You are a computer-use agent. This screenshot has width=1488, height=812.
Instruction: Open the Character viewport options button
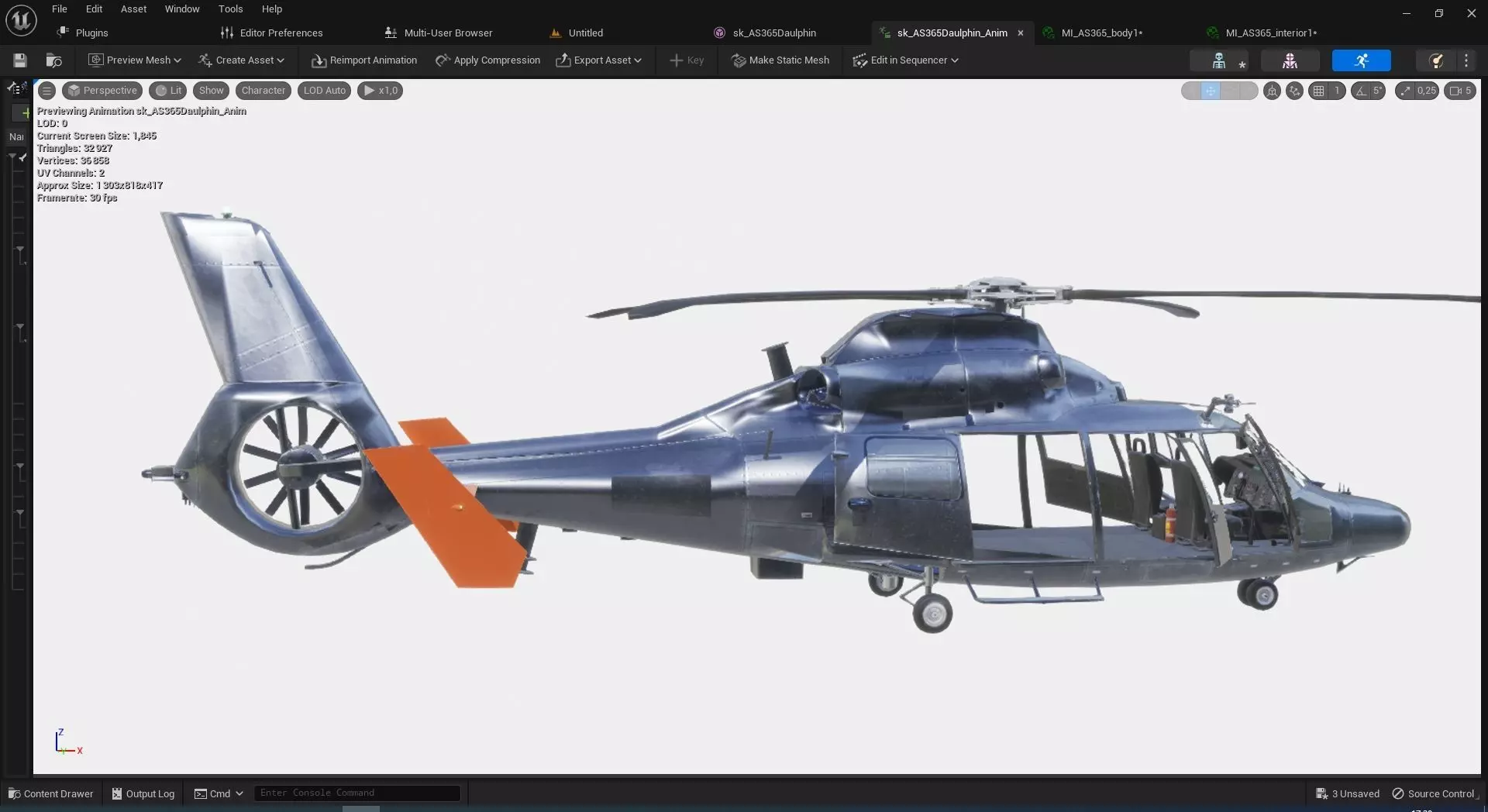[263, 91]
